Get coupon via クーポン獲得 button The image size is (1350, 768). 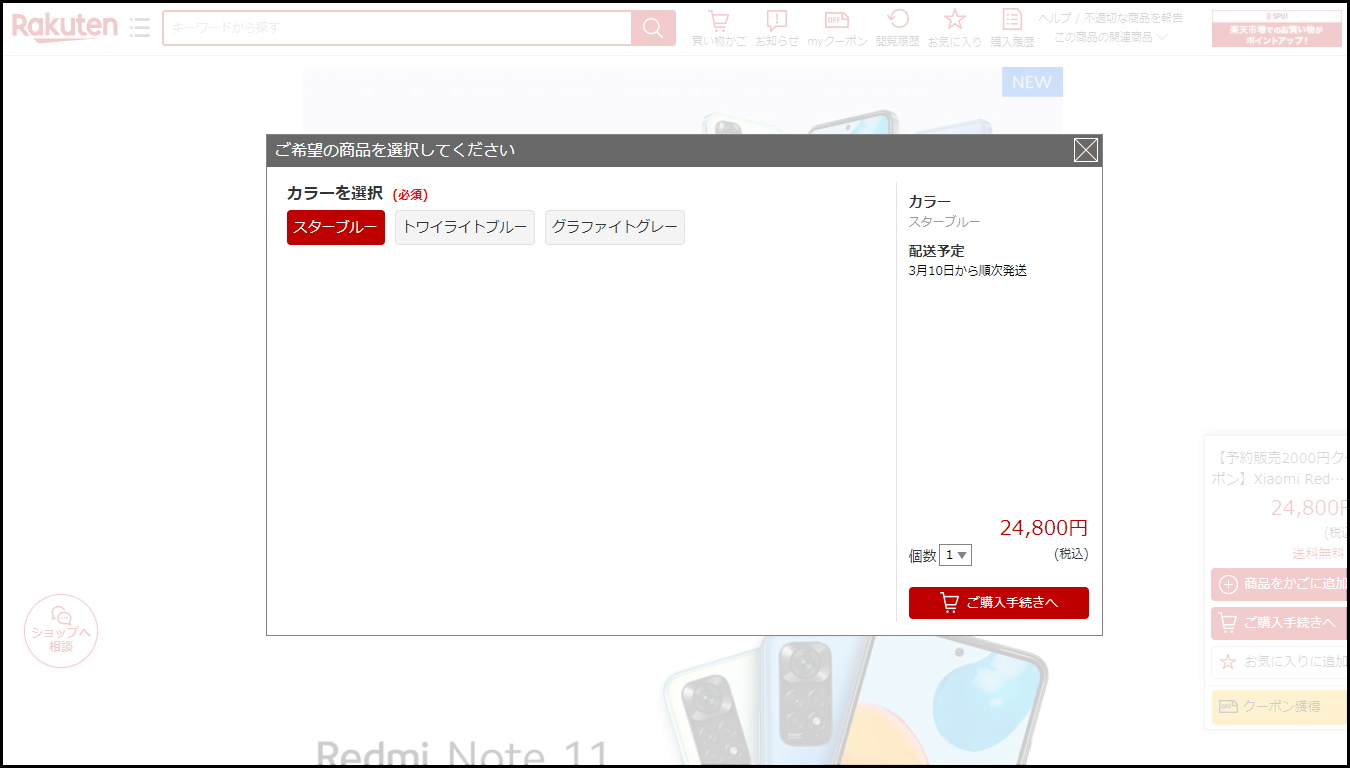(x=1280, y=707)
